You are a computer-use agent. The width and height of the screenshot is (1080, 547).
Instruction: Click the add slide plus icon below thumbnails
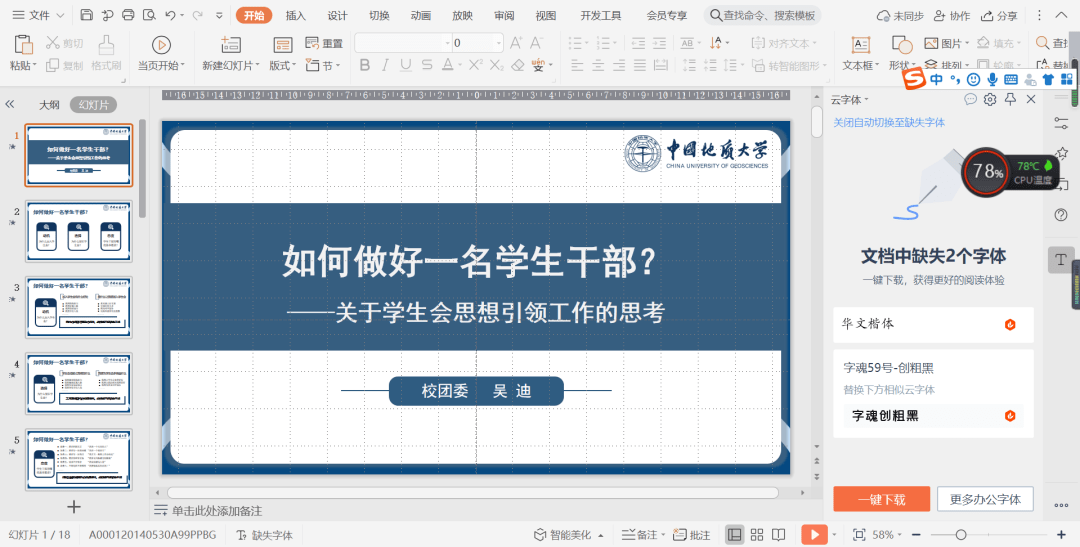[74, 506]
